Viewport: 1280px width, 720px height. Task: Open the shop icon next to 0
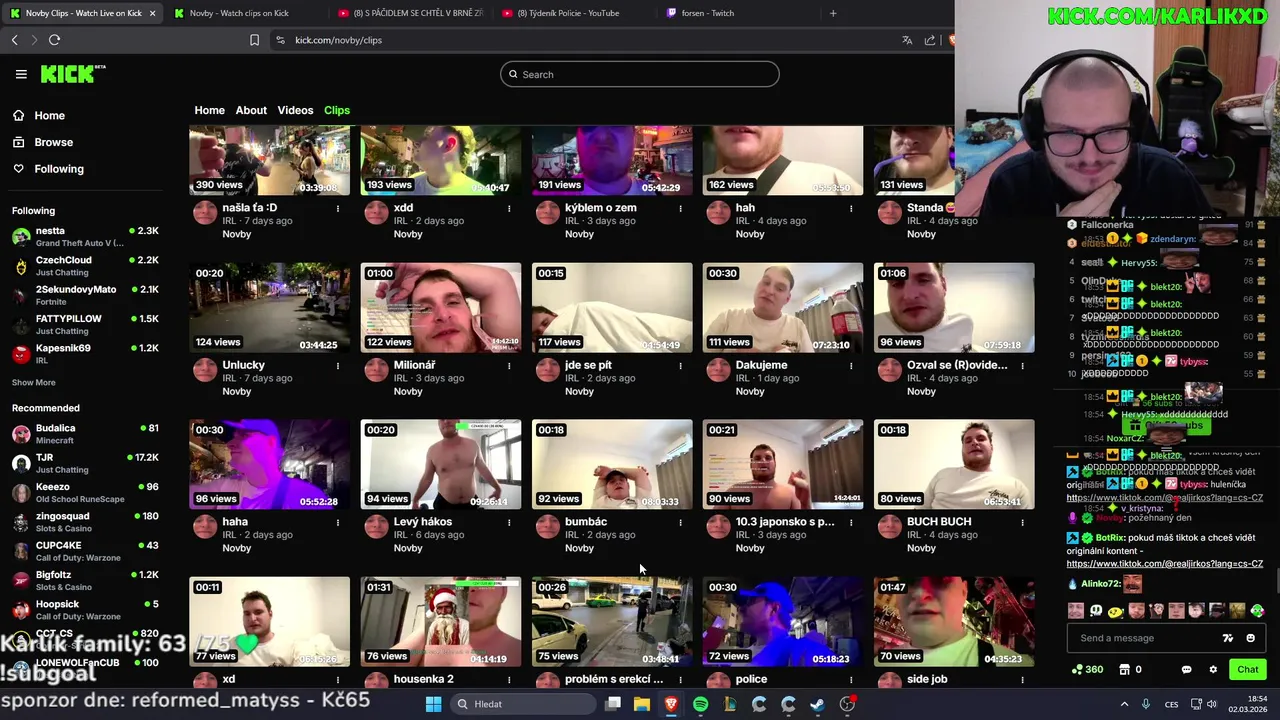[x=1124, y=670]
